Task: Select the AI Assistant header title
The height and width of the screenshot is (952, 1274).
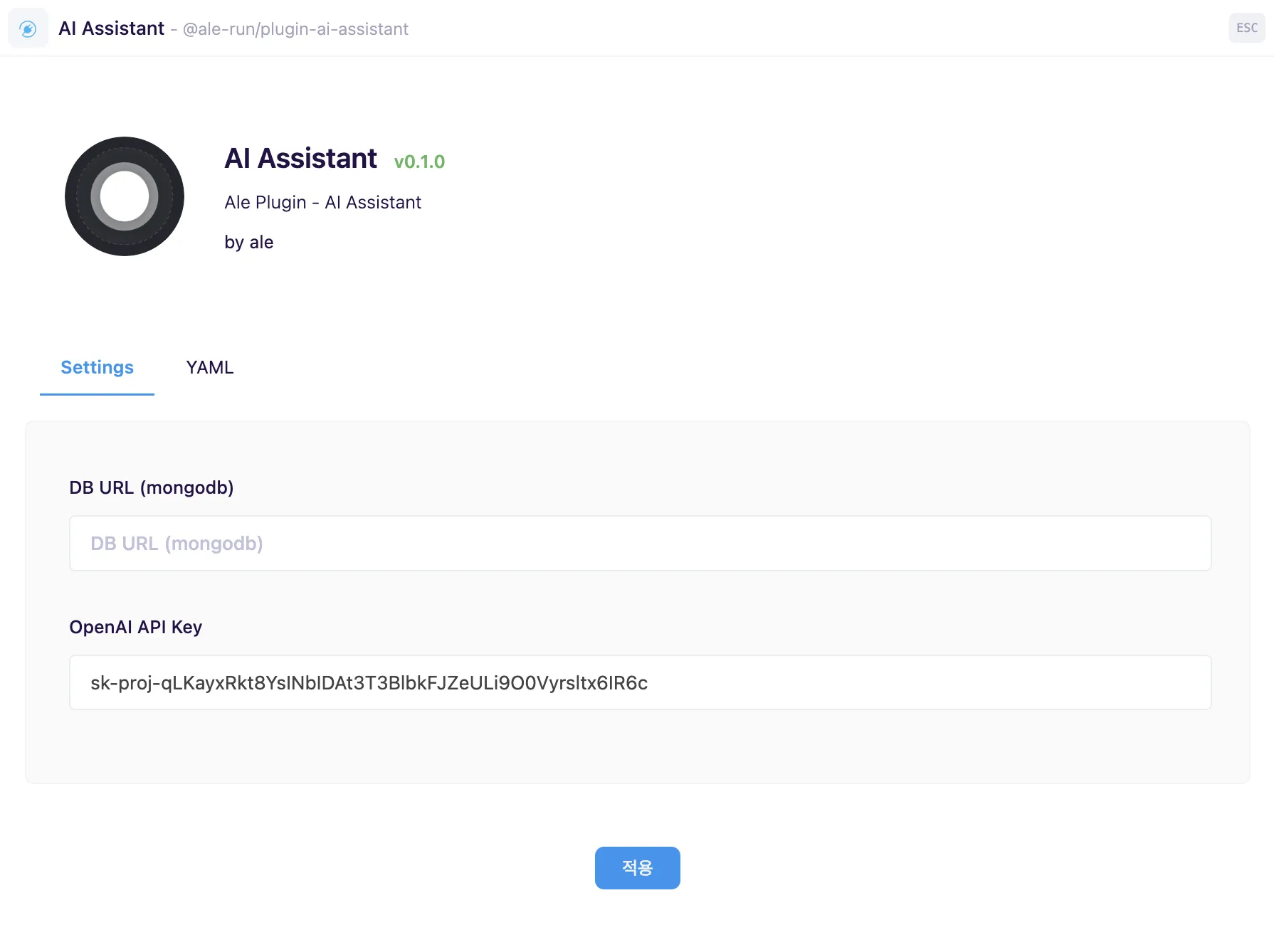Action: point(111,28)
